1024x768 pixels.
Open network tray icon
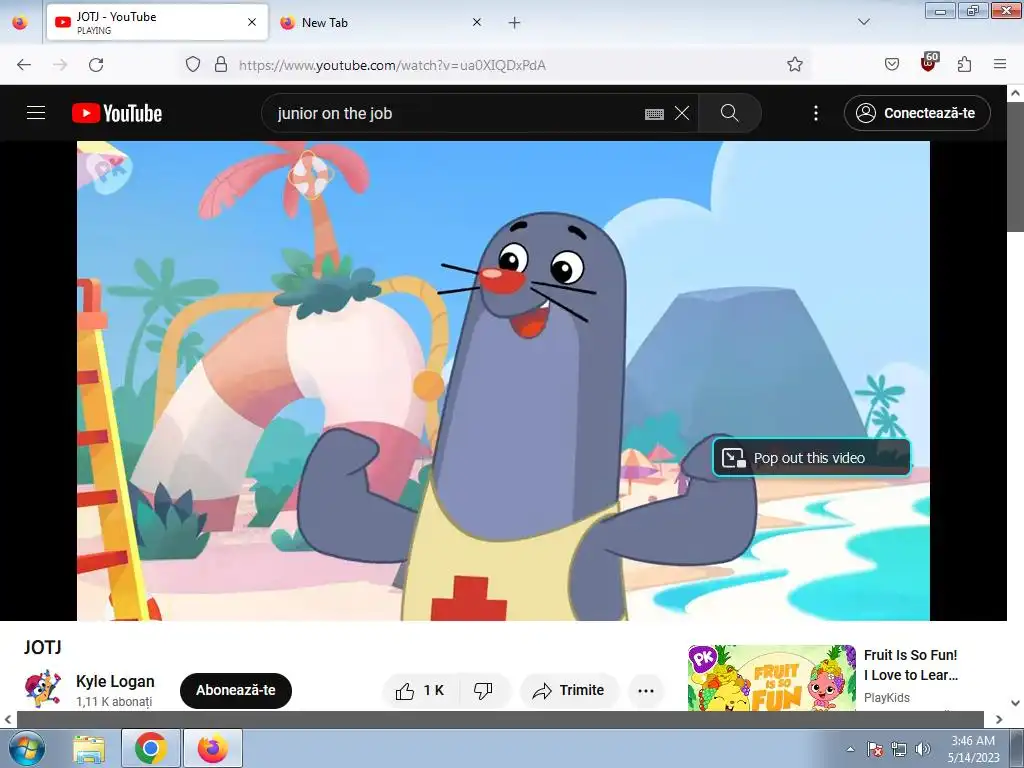(x=899, y=749)
